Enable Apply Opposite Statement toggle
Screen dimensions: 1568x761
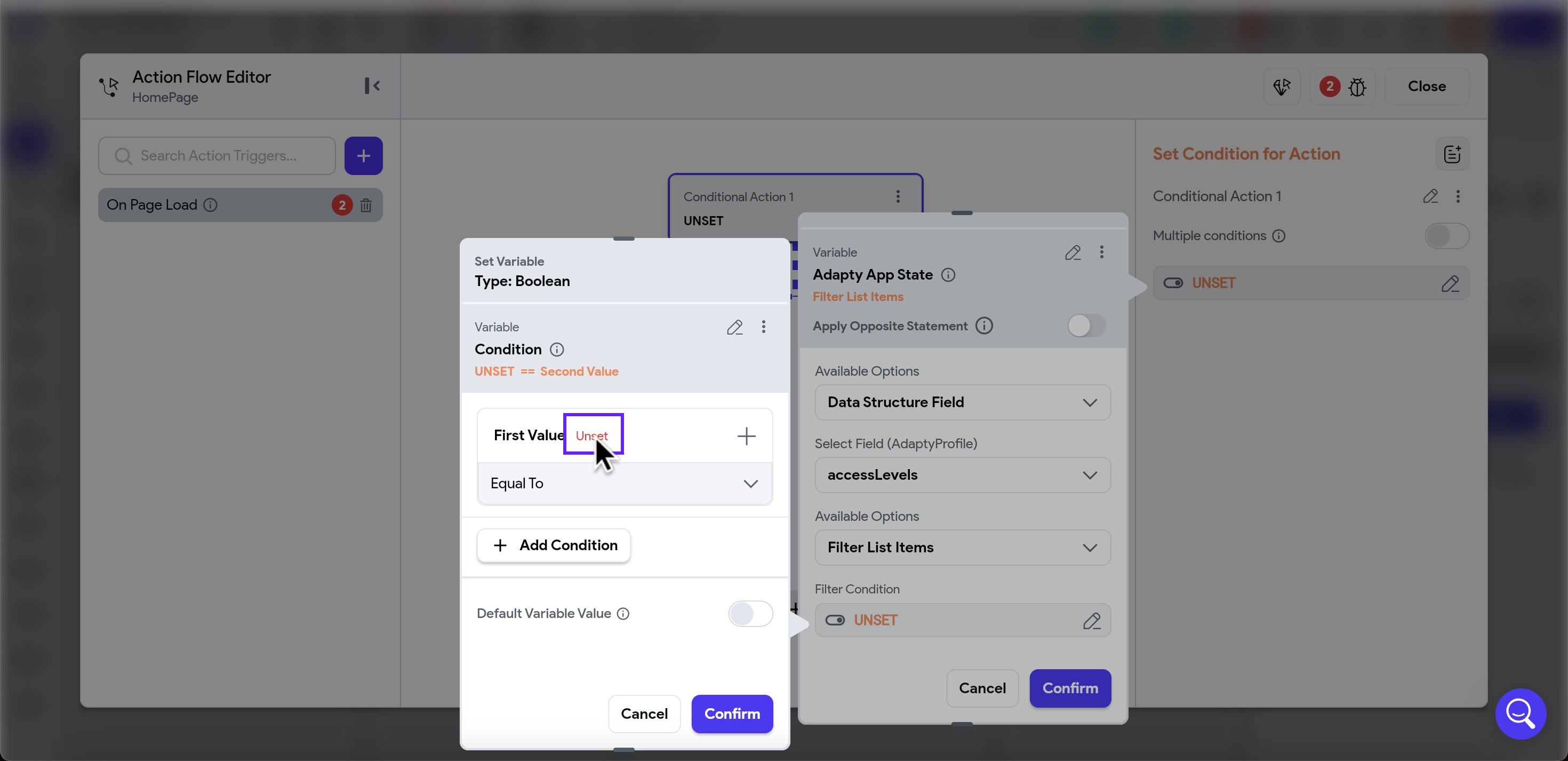(1086, 326)
